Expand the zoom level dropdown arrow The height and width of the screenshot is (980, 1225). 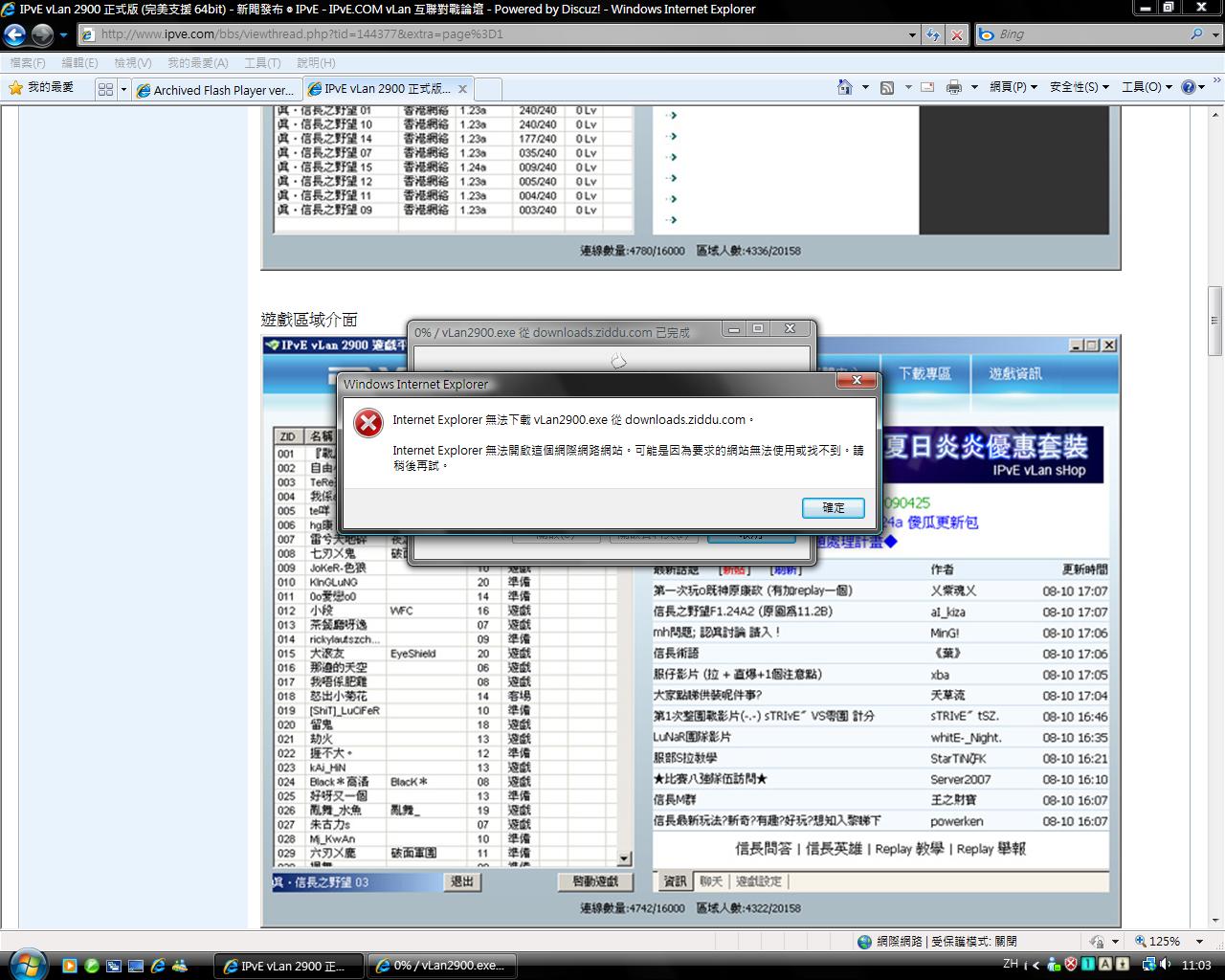click(x=1198, y=942)
